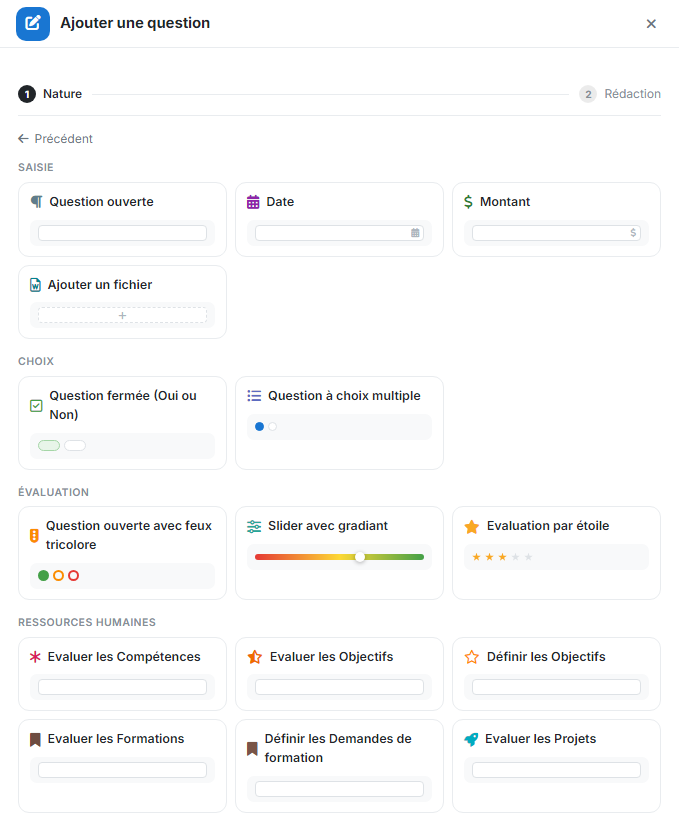Choose the Date card title

(280, 202)
